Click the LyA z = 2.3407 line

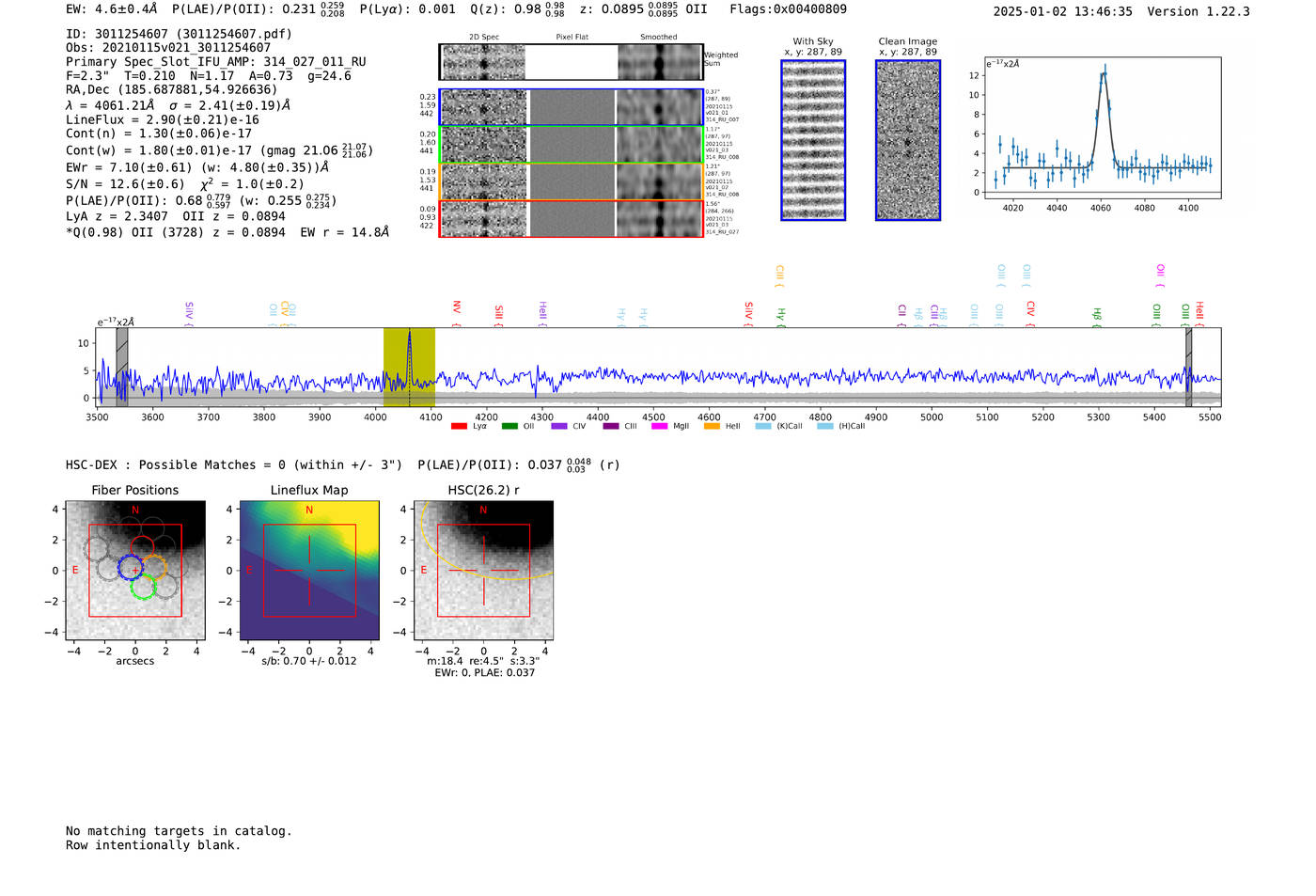click(176, 216)
